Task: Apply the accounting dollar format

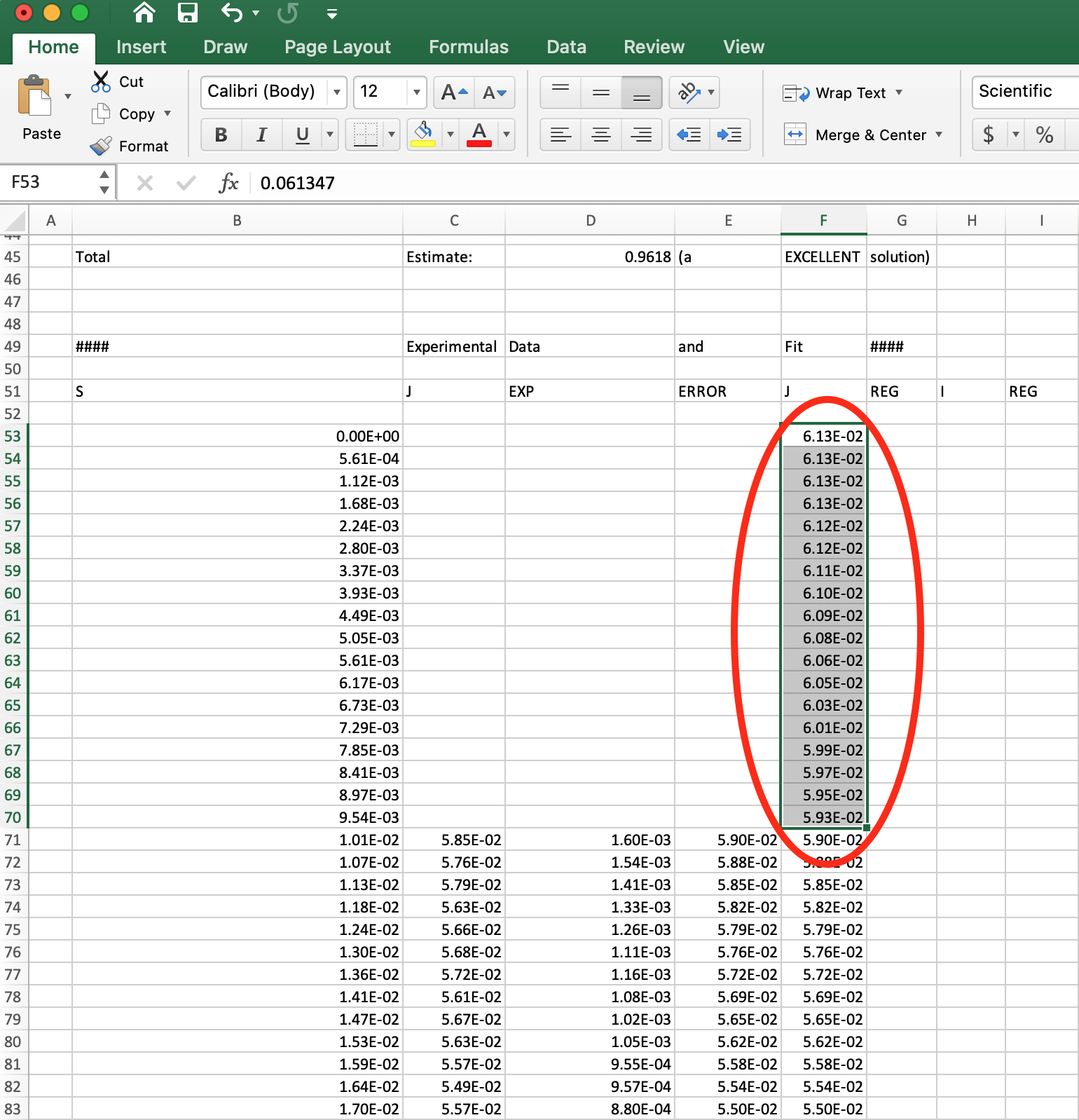Action: click(989, 135)
